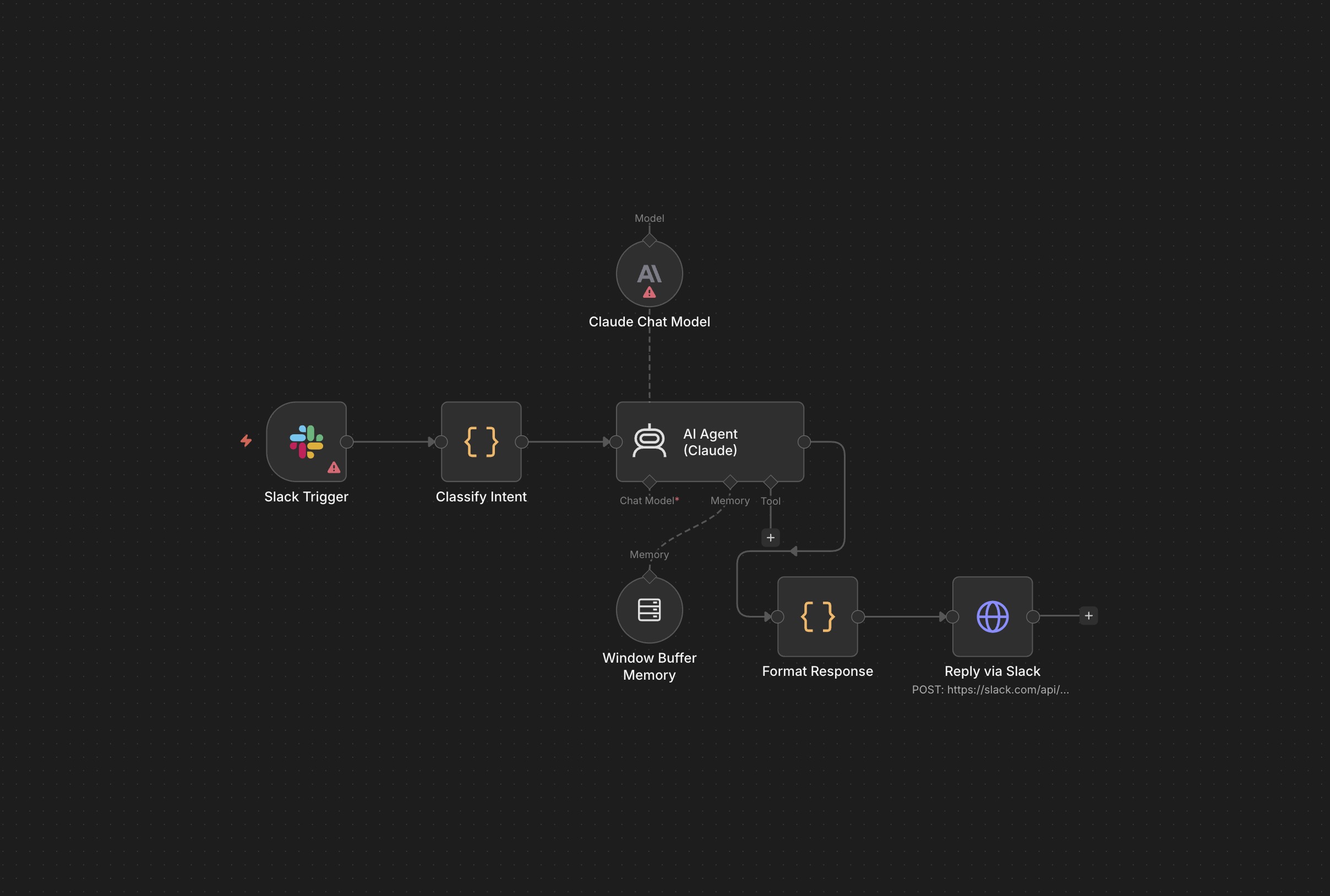Image resolution: width=1330 pixels, height=896 pixels.
Task: Click the AI Agent output connector
Action: pos(804,442)
